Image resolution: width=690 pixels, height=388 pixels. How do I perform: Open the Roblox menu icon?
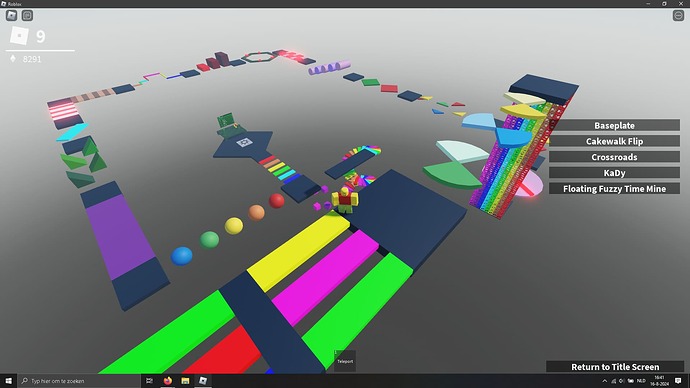click(11, 15)
